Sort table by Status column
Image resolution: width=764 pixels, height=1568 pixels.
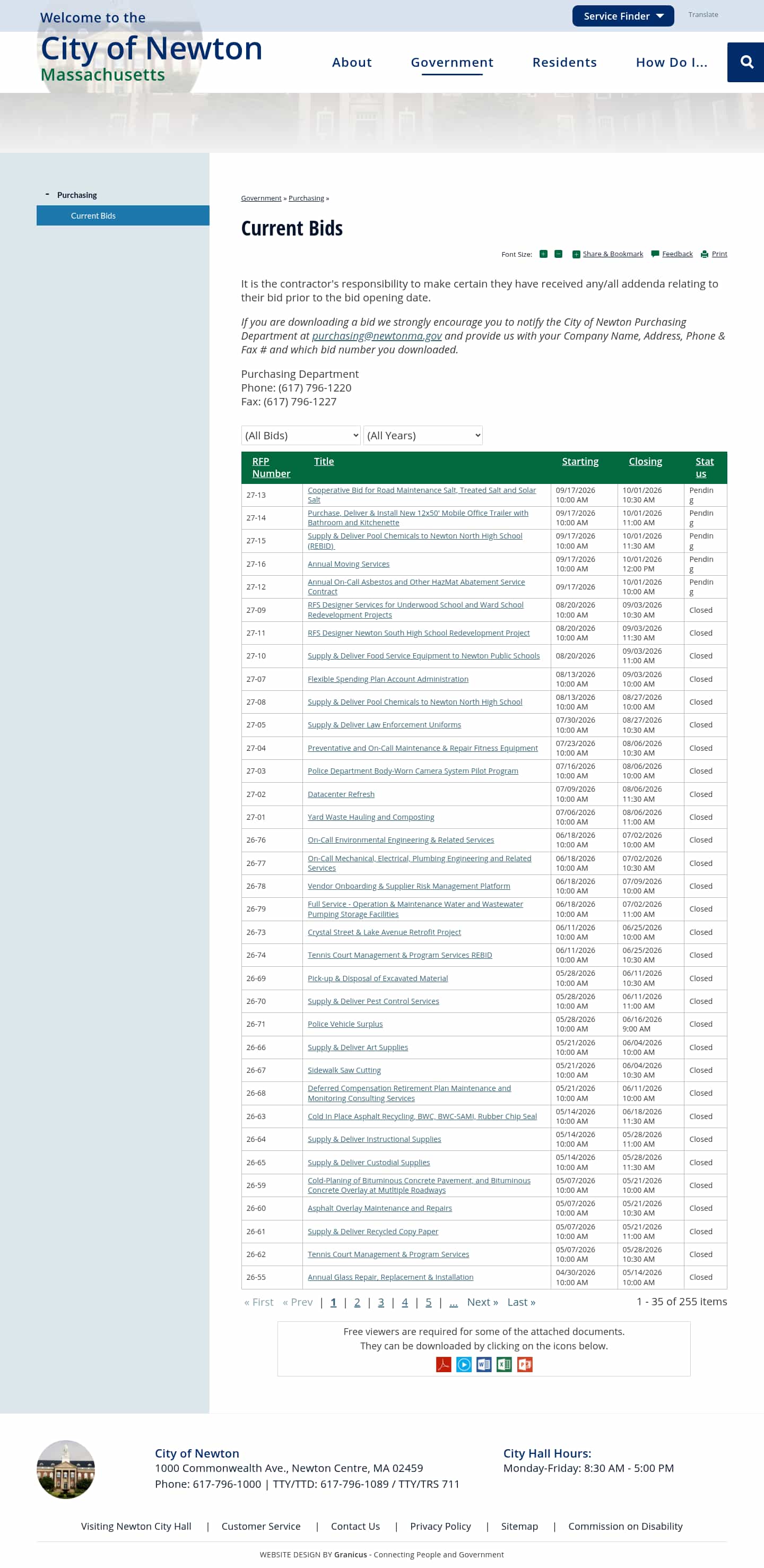(x=705, y=467)
